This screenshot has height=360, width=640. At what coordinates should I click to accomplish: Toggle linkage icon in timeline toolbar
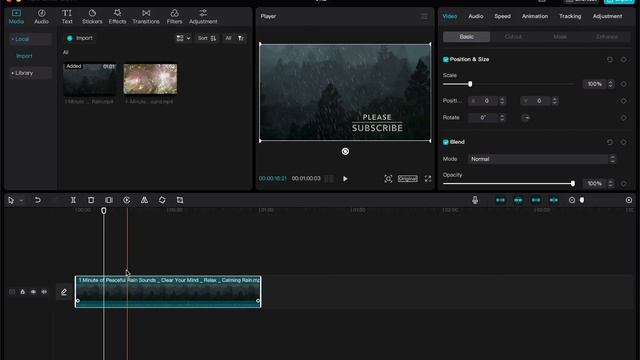coord(536,200)
